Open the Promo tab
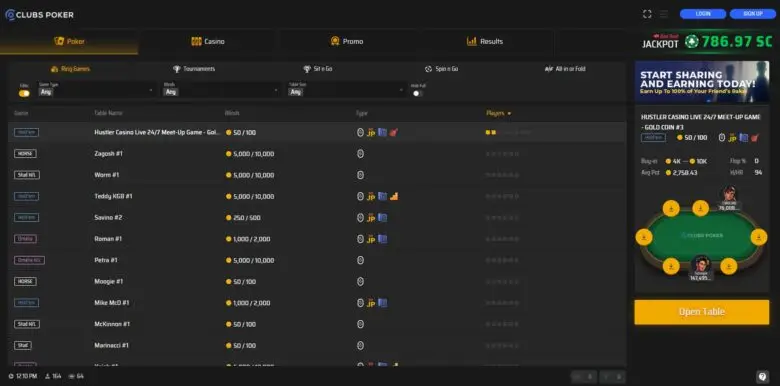 pyautogui.click(x=347, y=42)
